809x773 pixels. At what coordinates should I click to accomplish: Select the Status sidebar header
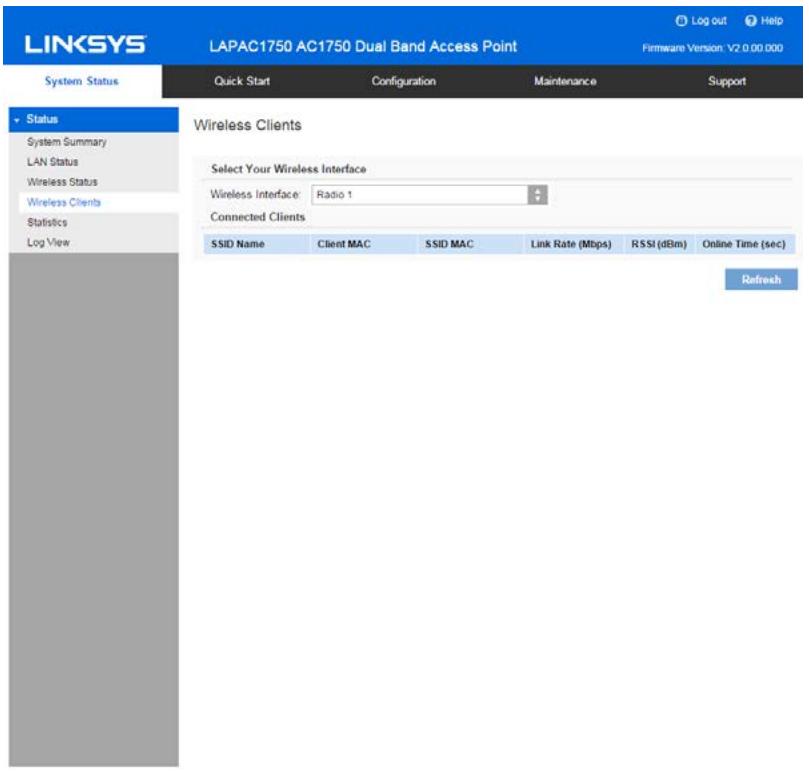[94, 120]
